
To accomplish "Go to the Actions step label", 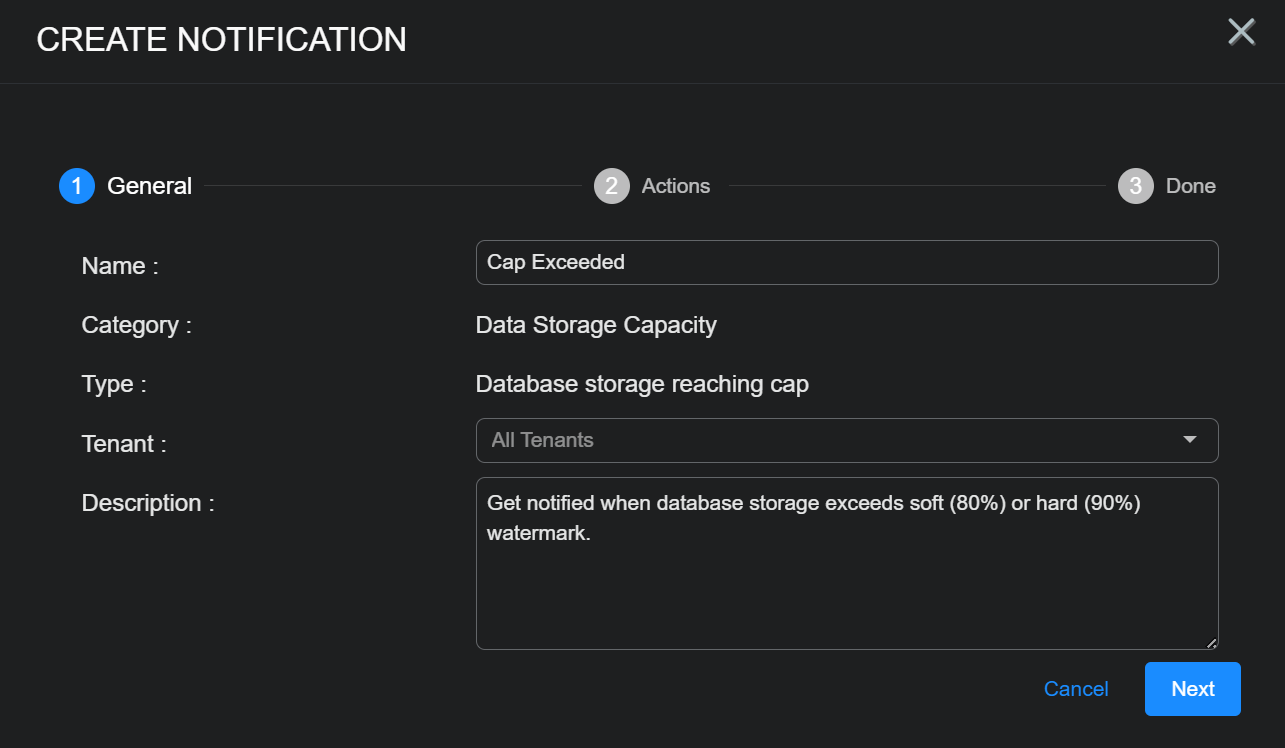I will [x=676, y=186].
